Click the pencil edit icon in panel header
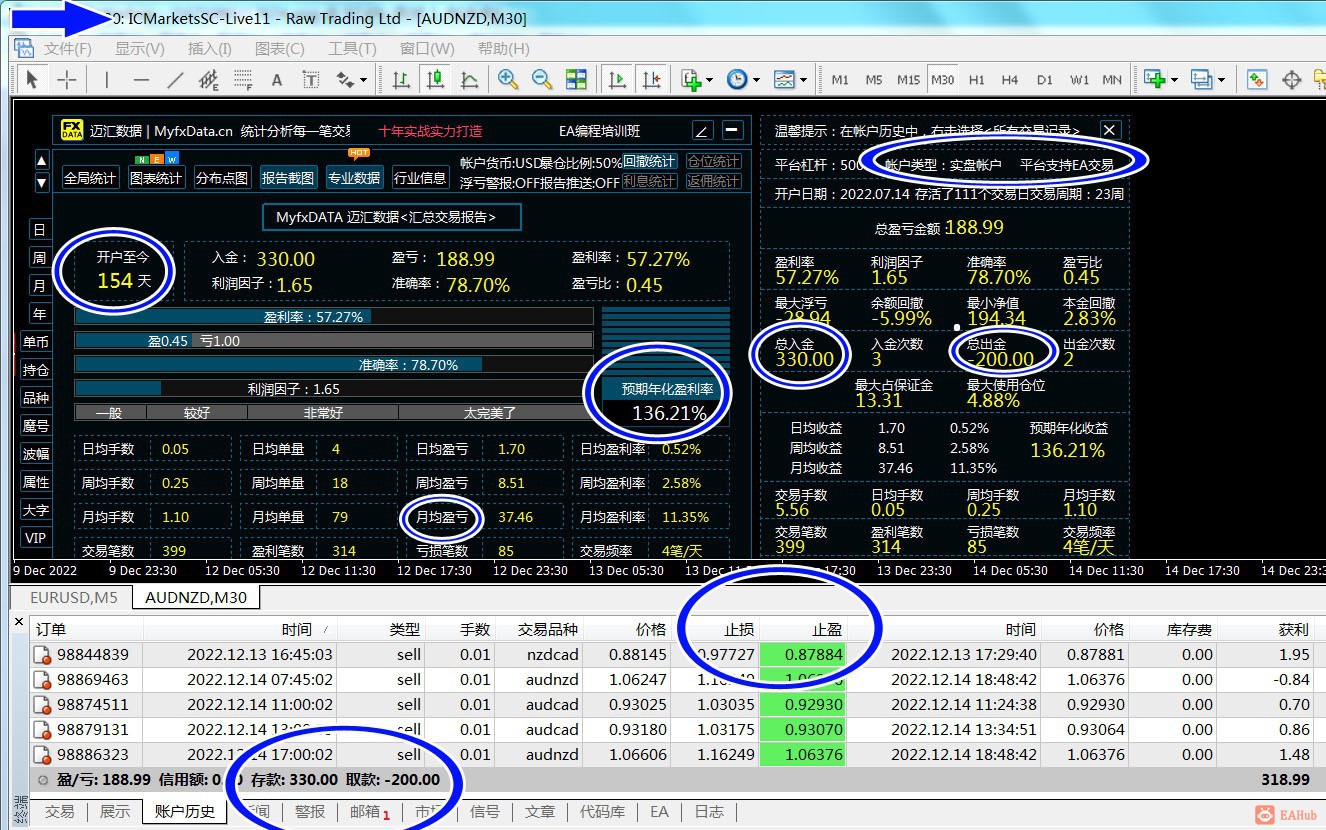 [702, 130]
